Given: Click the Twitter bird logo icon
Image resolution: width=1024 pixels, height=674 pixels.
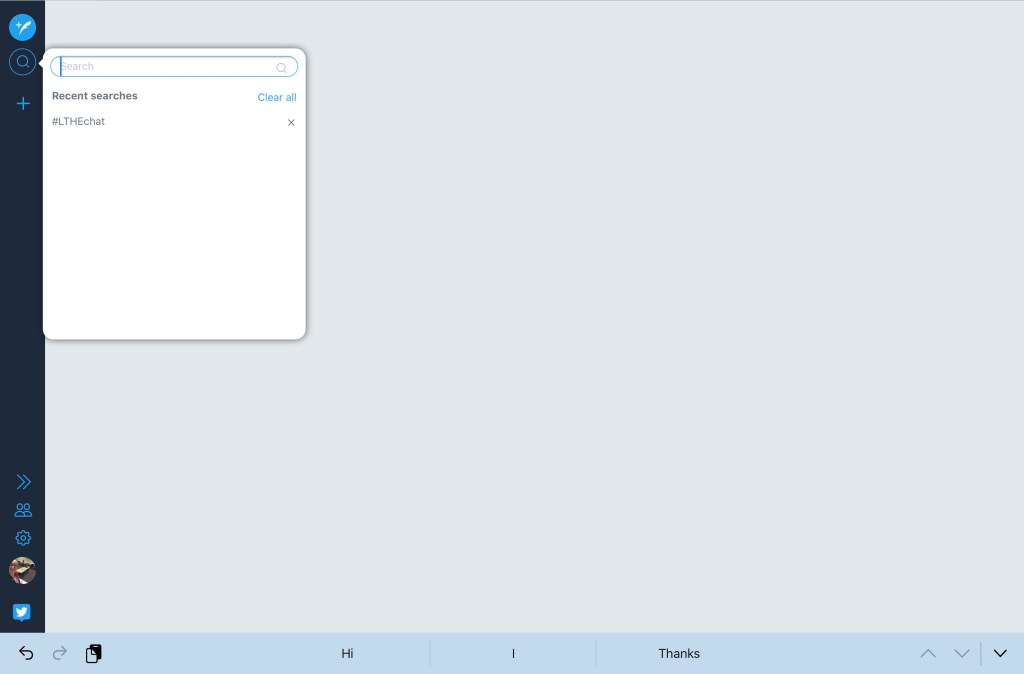Looking at the screenshot, I should (x=22, y=612).
